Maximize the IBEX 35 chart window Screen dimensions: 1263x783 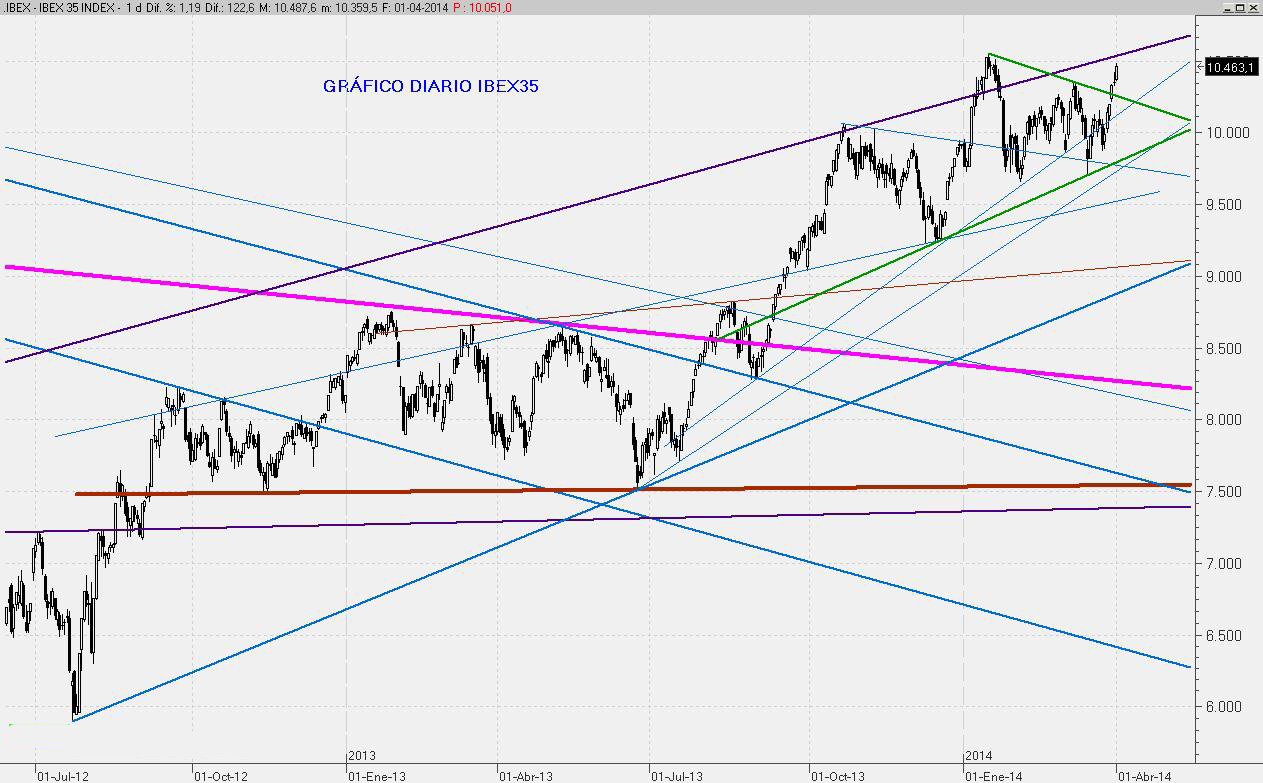(x=1239, y=7)
